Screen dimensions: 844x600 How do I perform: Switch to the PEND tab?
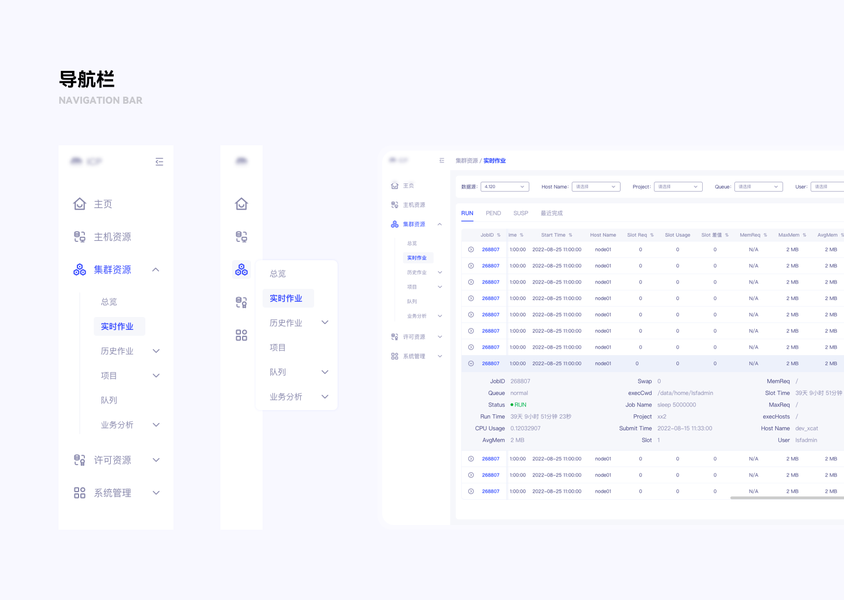point(493,213)
